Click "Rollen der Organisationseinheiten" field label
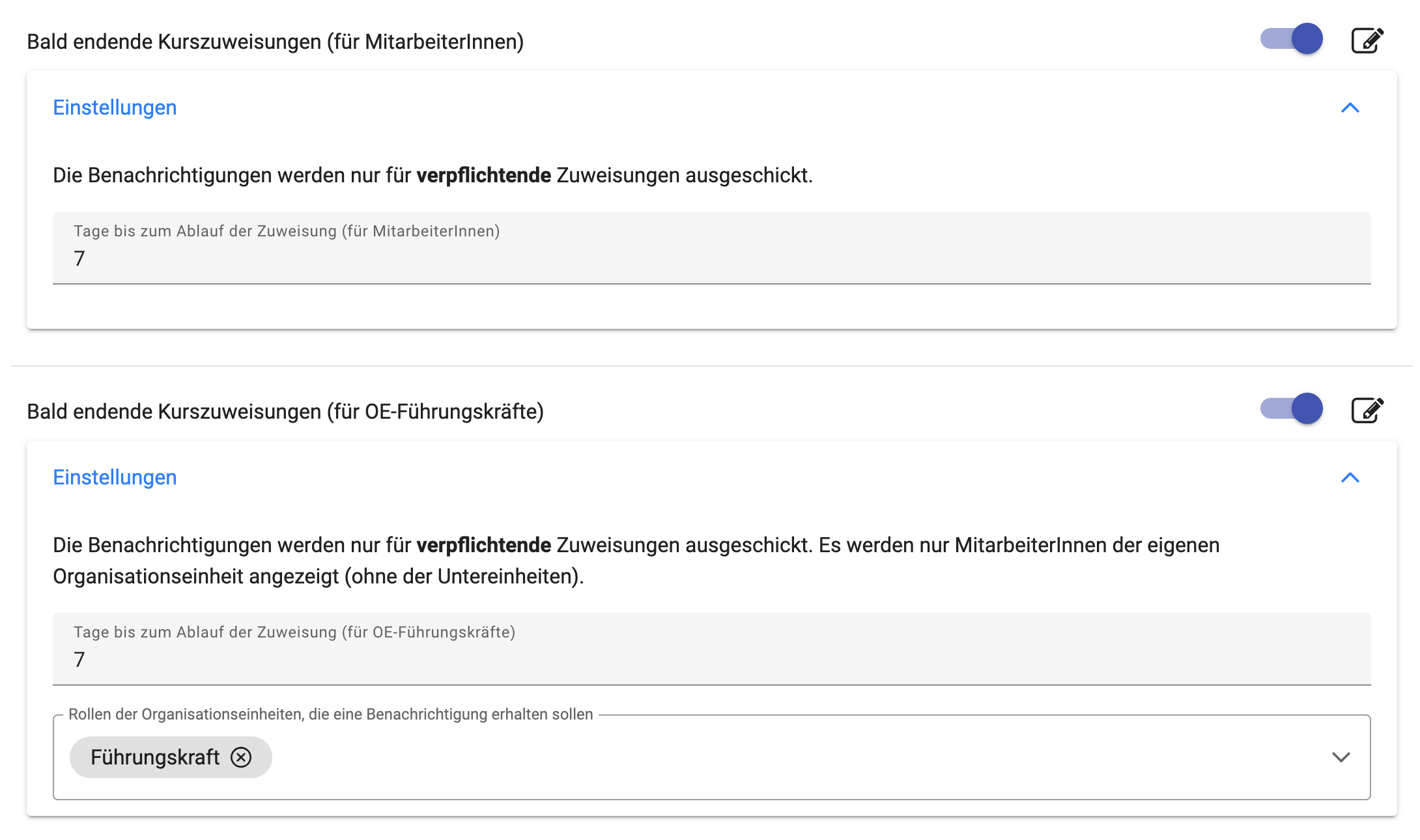 pyautogui.click(x=330, y=714)
